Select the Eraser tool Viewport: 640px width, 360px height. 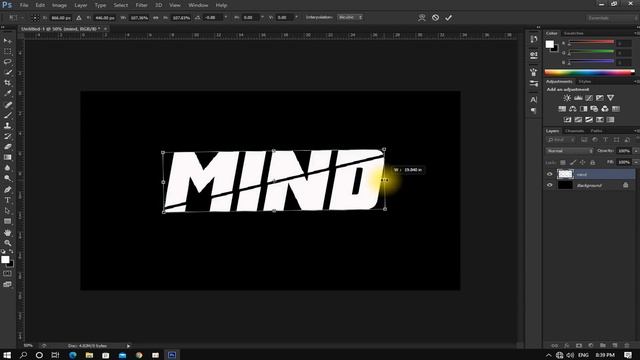[7, 147]
